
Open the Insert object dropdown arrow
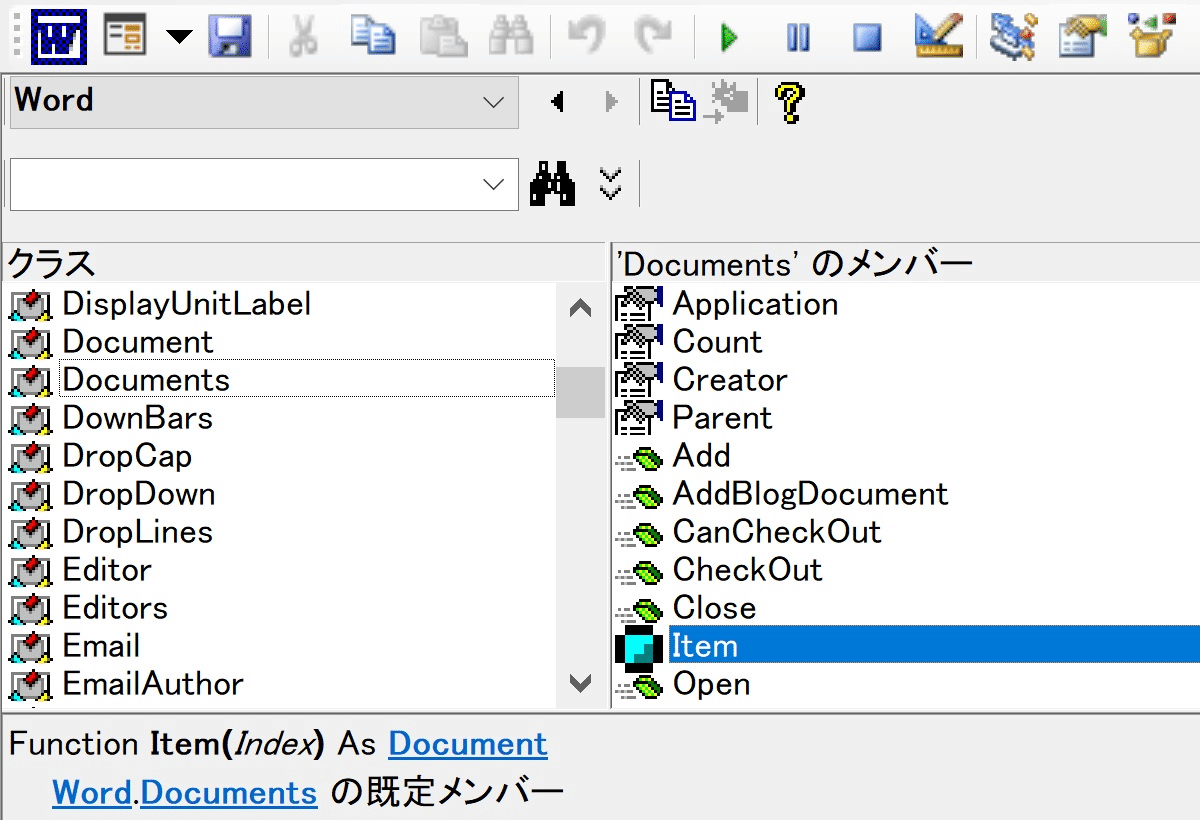pyautogui.click(x=179, y=38)
